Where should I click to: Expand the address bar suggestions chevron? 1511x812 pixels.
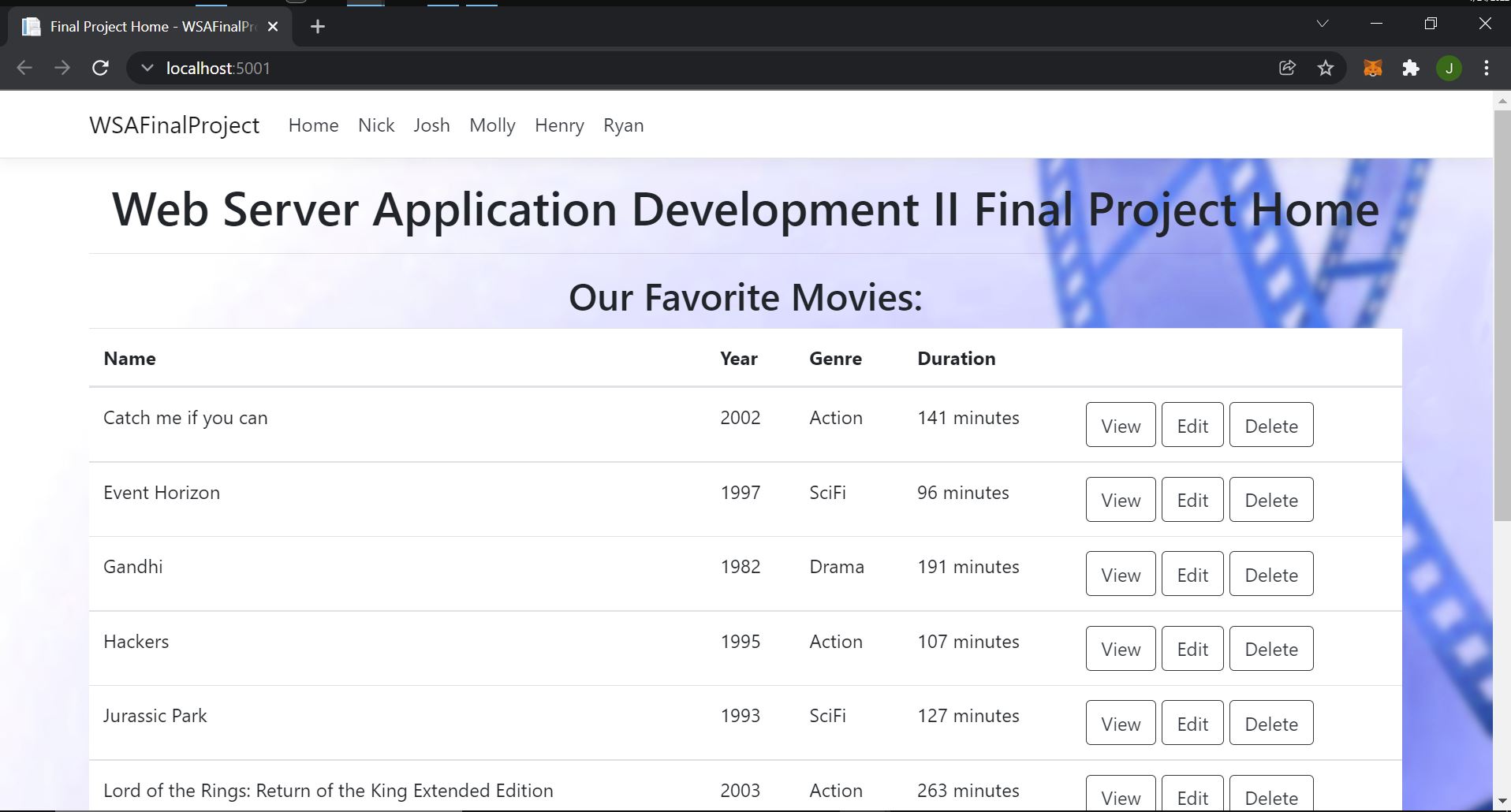(x=147, y=68)
